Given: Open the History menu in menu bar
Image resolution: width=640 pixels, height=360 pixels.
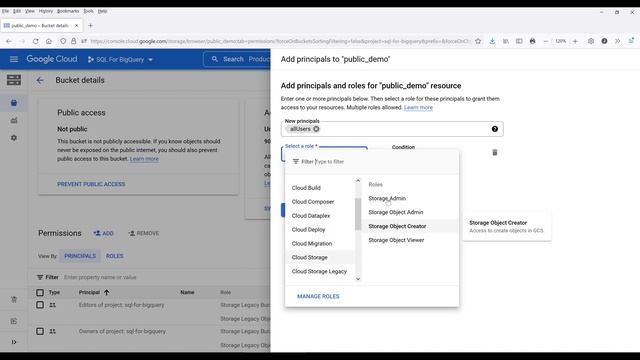Looking at the screenshot, I should click(x=46, y=11).
